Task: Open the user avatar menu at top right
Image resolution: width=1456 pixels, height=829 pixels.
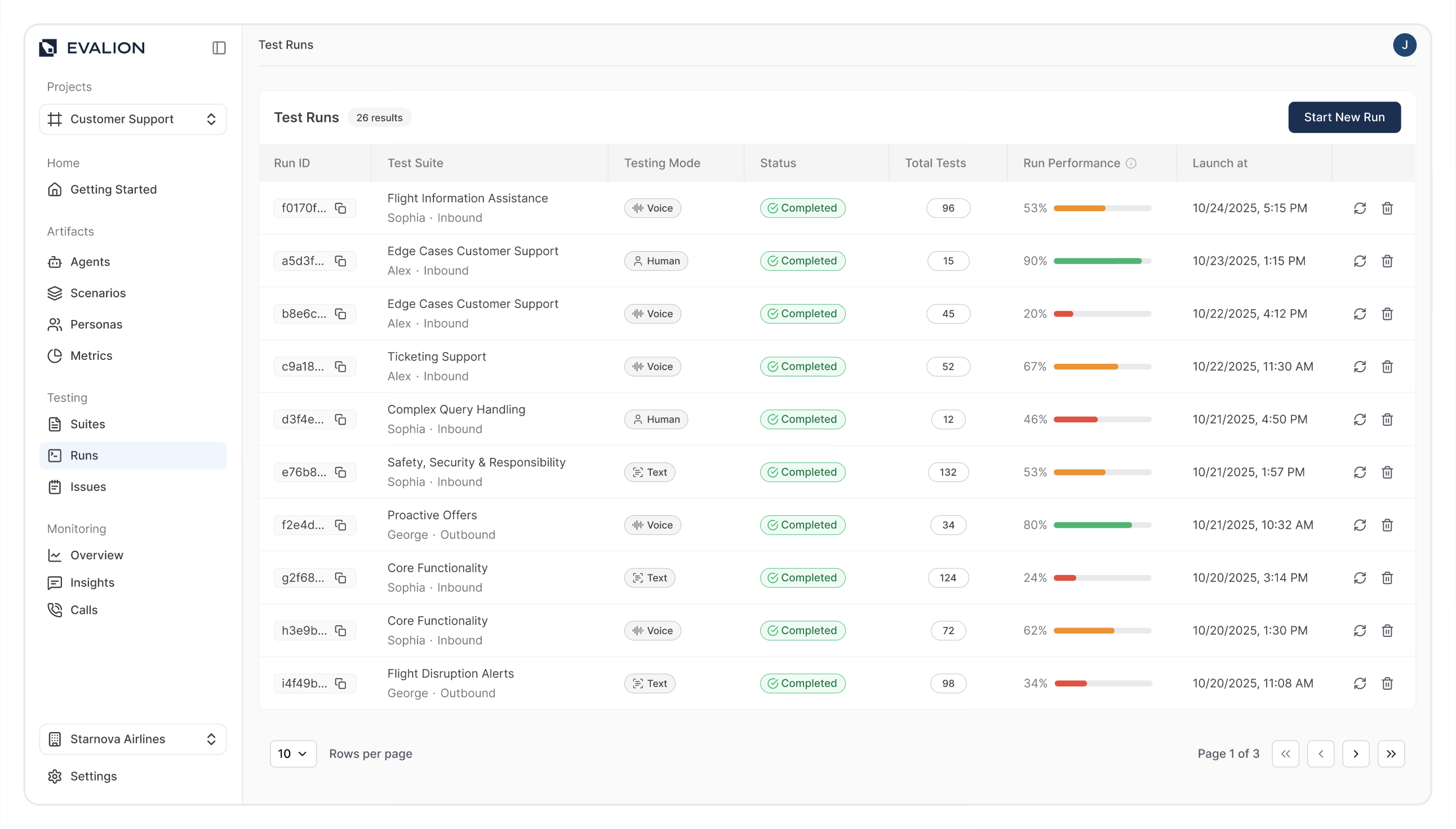Action: click(x=1405, y=44)
